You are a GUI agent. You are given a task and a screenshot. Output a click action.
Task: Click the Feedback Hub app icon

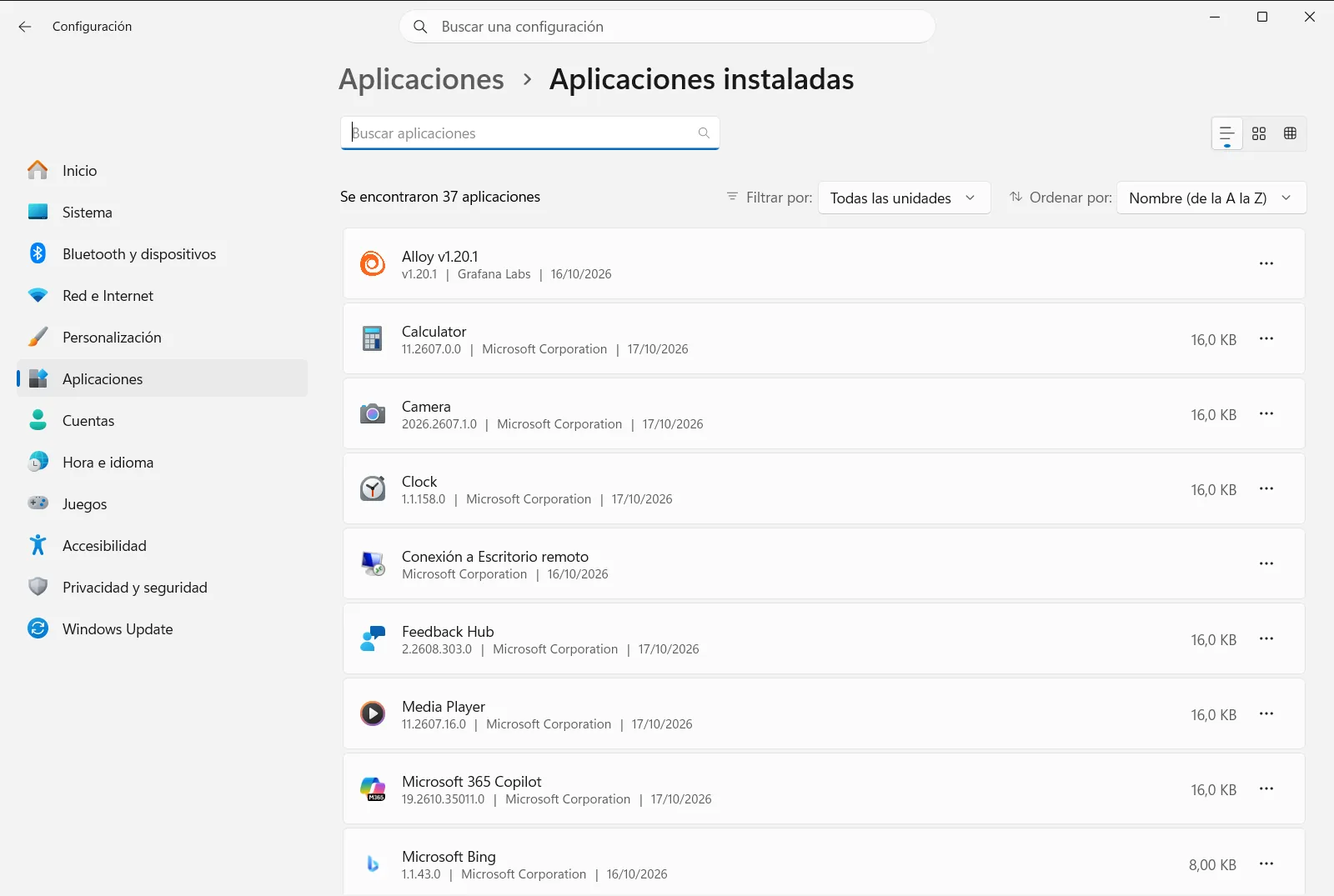tap(373, 638)
